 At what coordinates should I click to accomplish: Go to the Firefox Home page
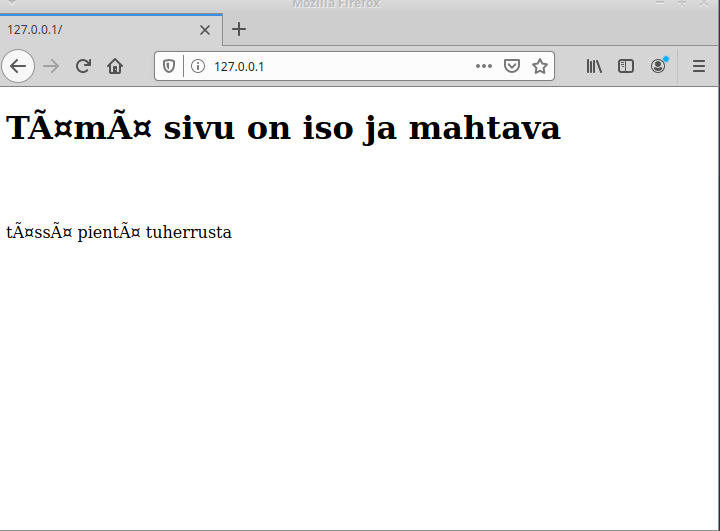[115, 66]
